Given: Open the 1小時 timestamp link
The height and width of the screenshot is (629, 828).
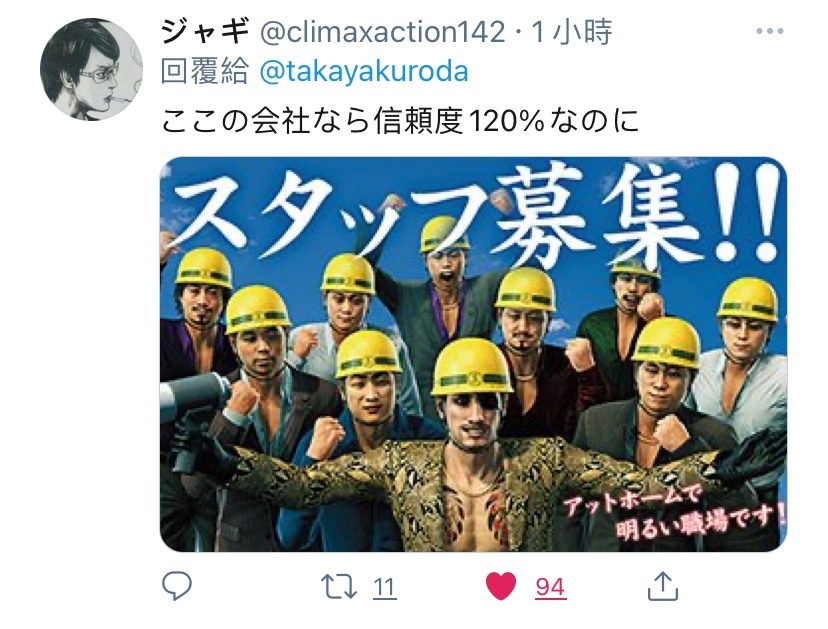Looking at the screenshot, I should (571, 31).
